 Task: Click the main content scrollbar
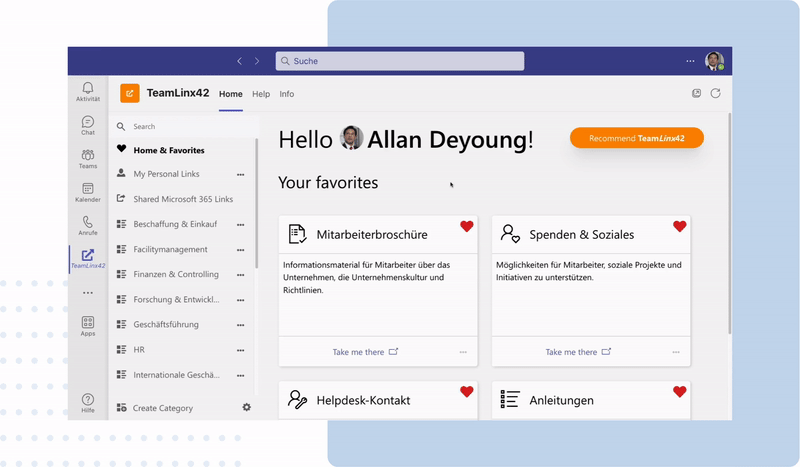pos(730,224)
